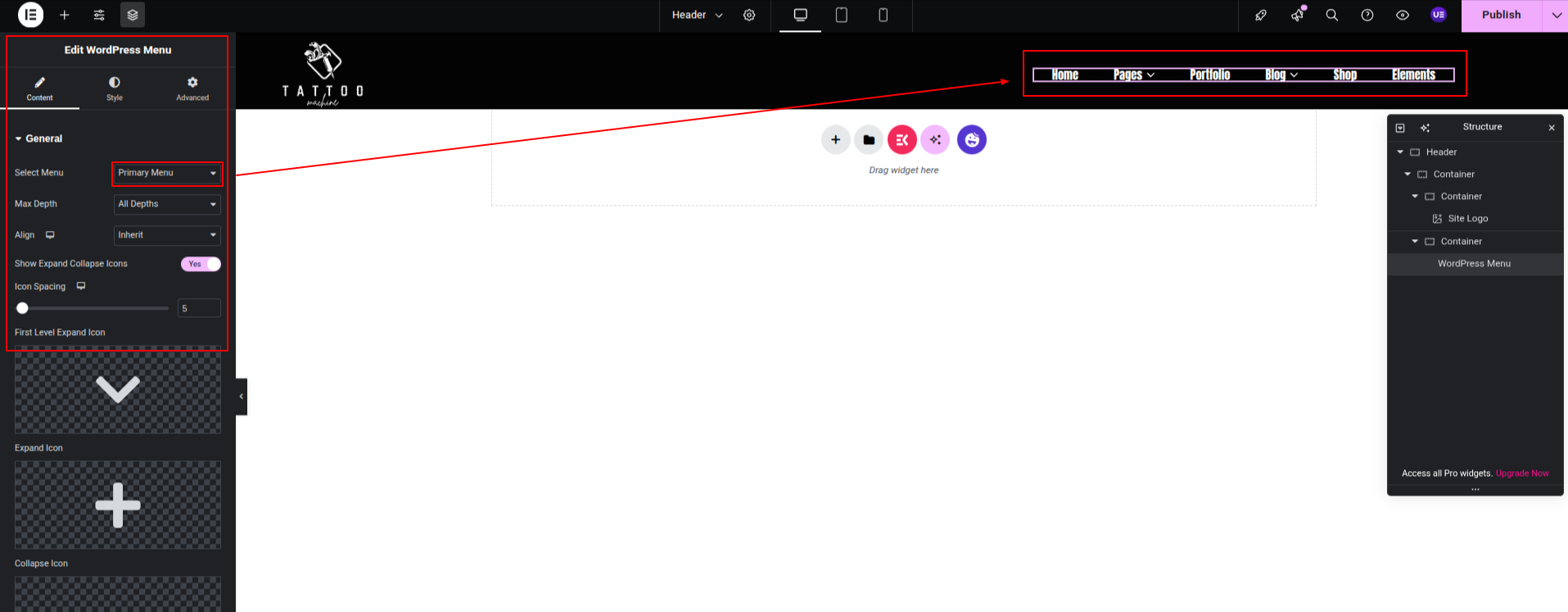
Task: Open the Finder search icon
Action: tap(1332, 15)
